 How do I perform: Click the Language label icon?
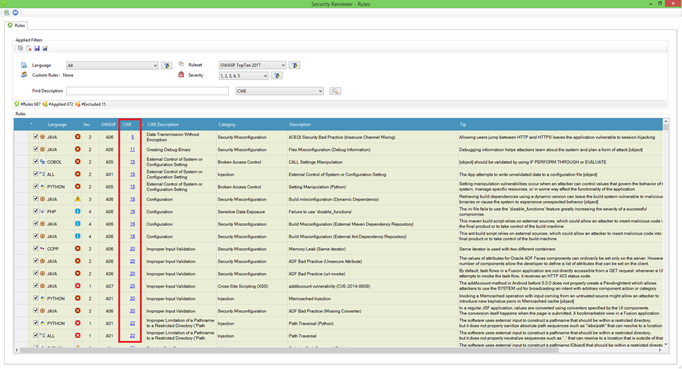click(24, 65)
